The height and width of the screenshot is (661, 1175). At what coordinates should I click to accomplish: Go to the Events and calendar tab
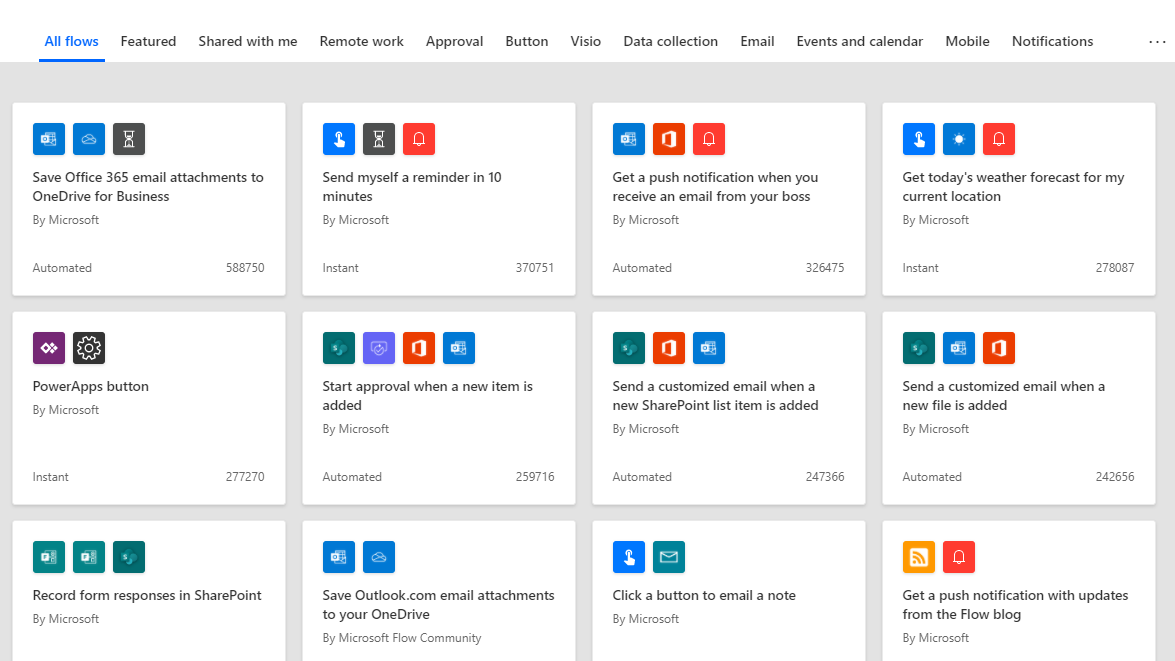(859, 42)
